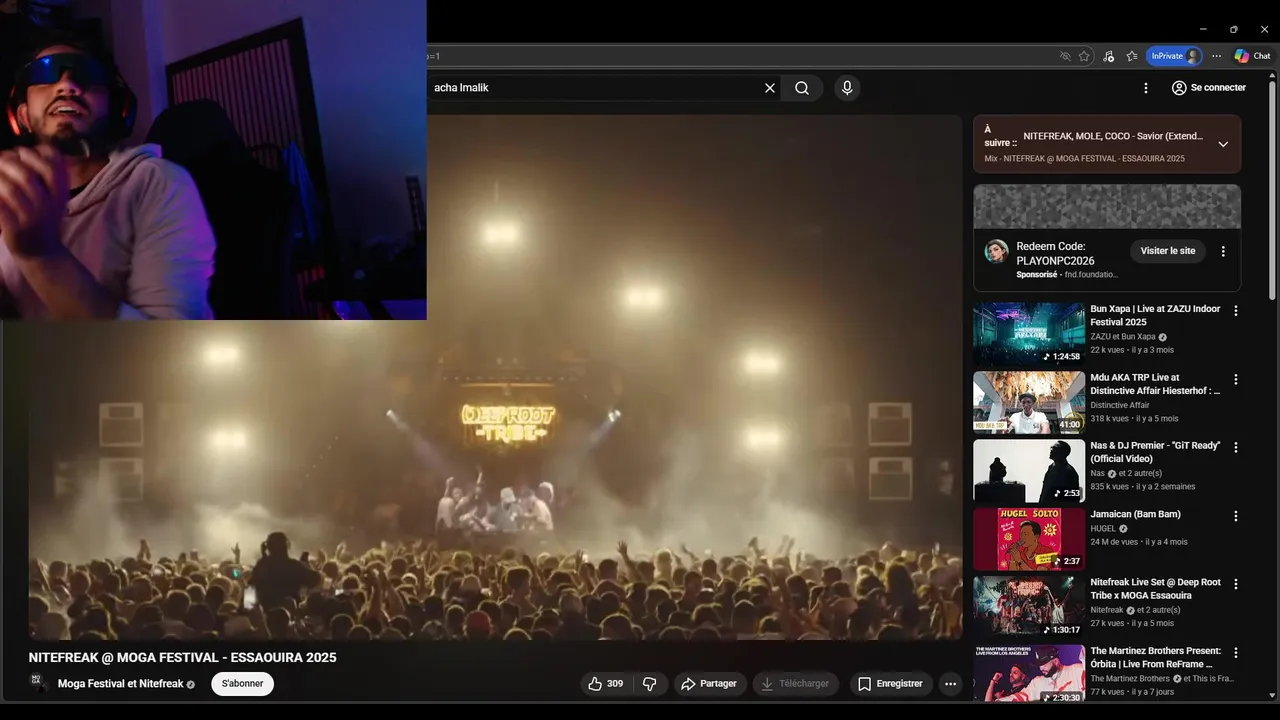Click the S'abonner subscribe button

click(x=242, y=684)
